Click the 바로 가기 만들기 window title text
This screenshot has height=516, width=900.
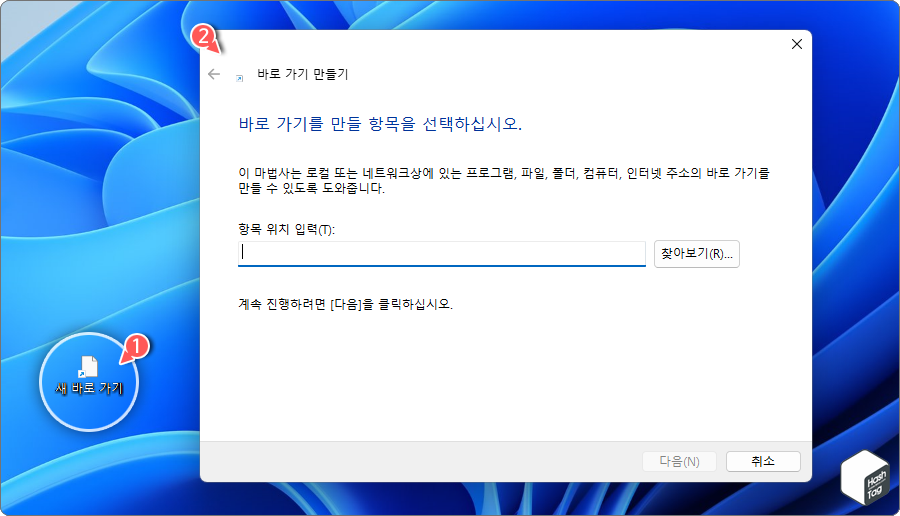[x=302, y=74]
